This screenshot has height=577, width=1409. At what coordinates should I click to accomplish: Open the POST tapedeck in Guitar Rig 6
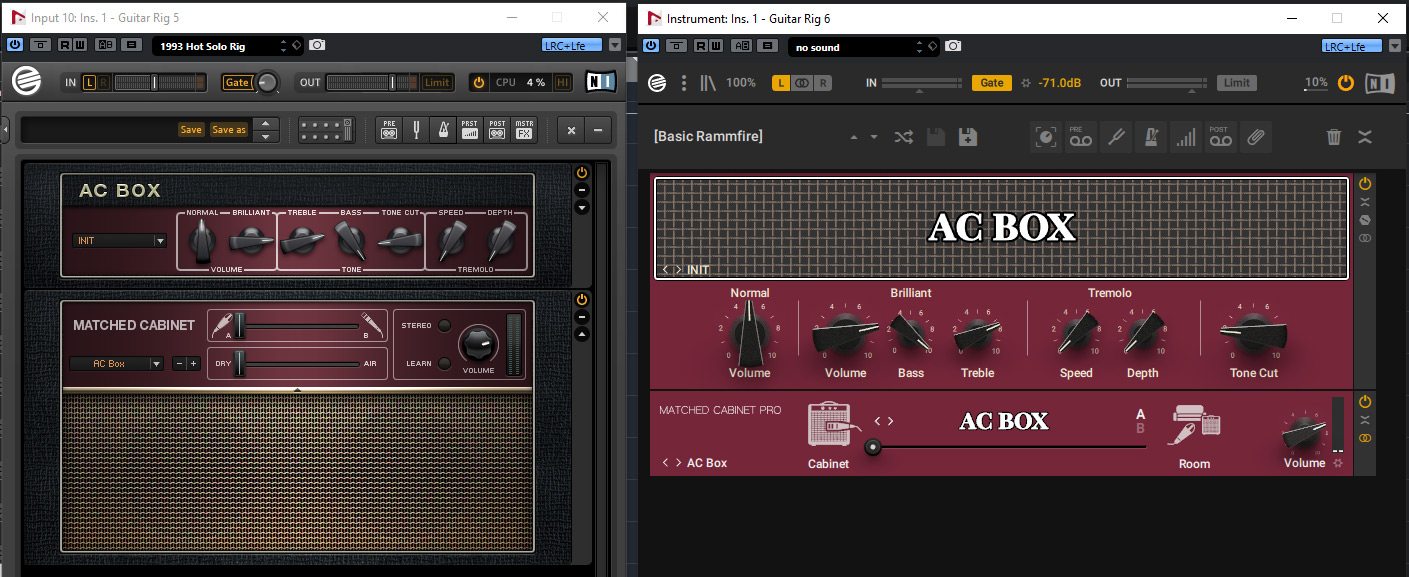tap(1219, 137)
